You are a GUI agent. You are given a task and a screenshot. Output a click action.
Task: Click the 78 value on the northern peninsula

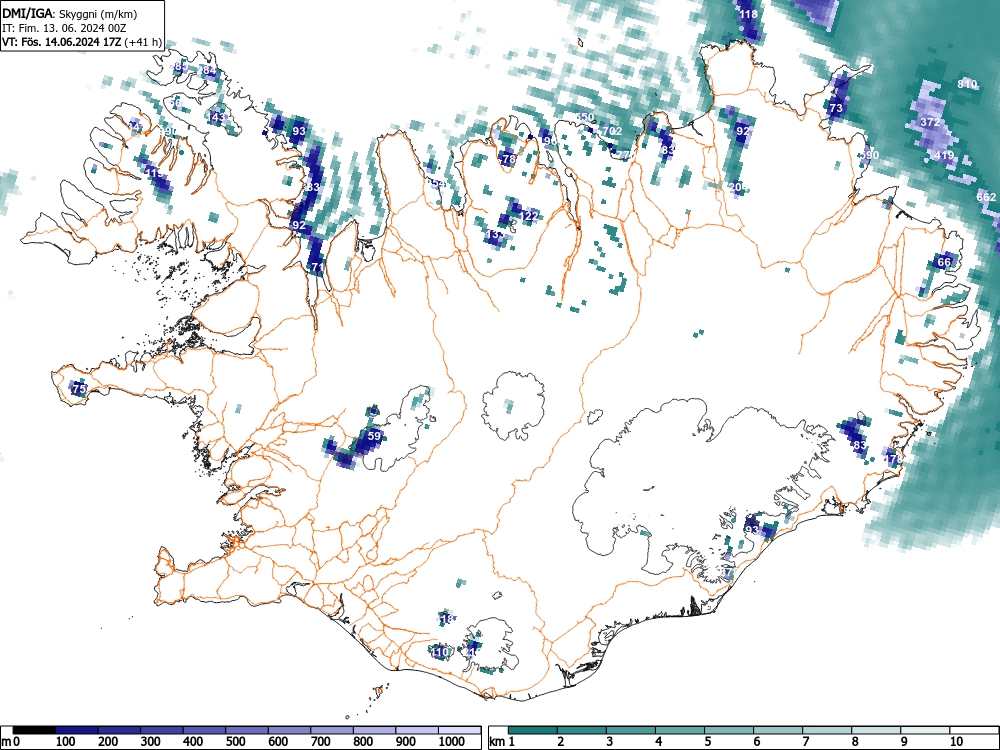pos(508,159)
